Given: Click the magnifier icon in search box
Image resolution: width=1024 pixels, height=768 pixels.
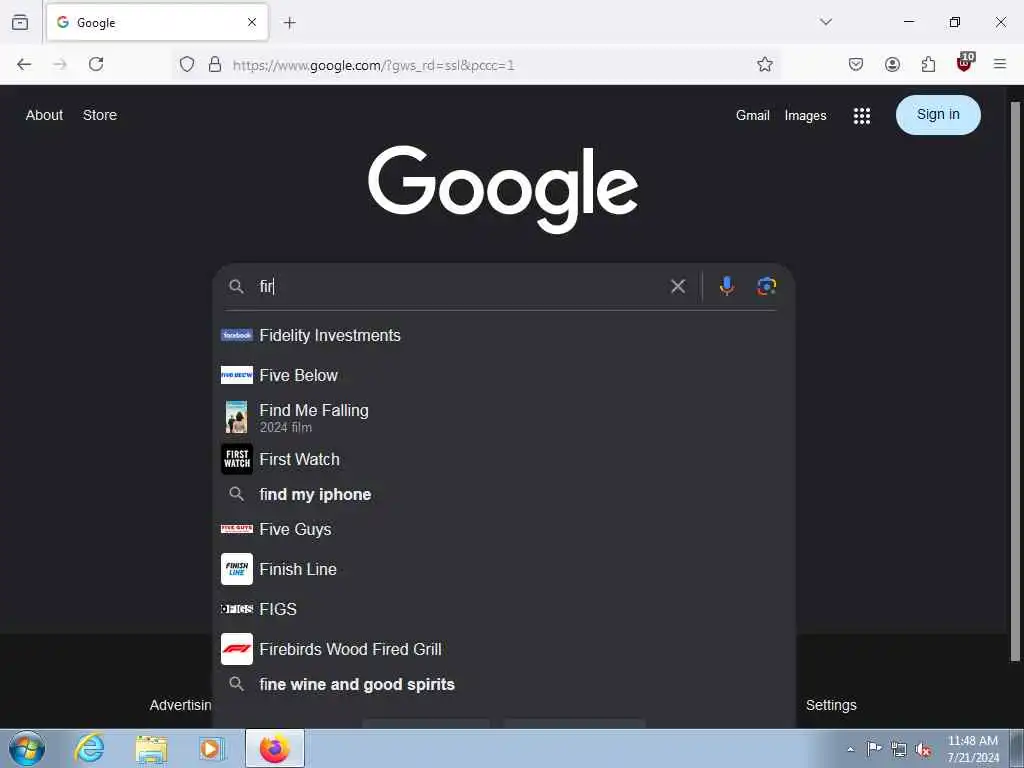Looking at the screenshot, I should (236, 286).
